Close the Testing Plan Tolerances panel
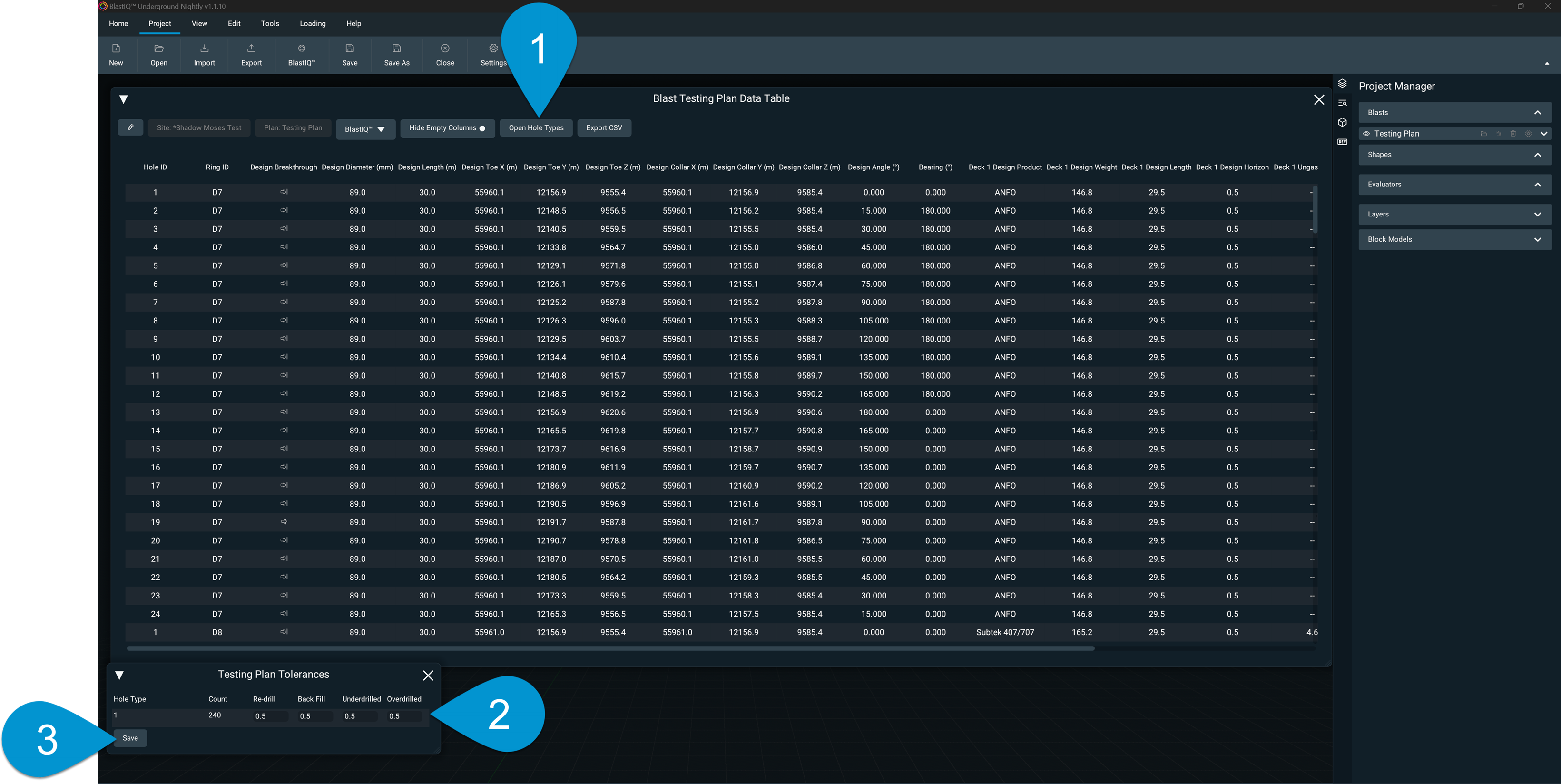Viewport: 1561px width, 784px height. click(428, 676)
